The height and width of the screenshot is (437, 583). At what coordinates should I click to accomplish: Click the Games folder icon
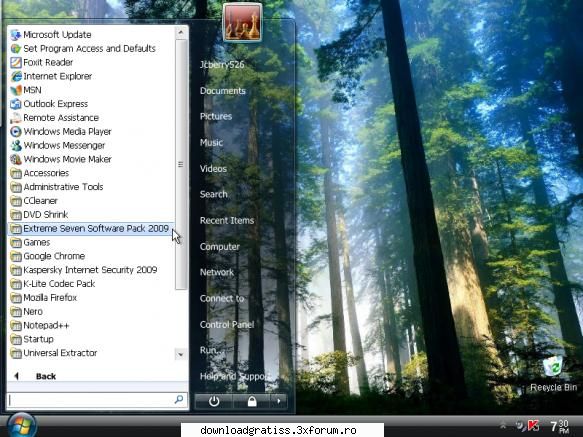coord(16,242)
